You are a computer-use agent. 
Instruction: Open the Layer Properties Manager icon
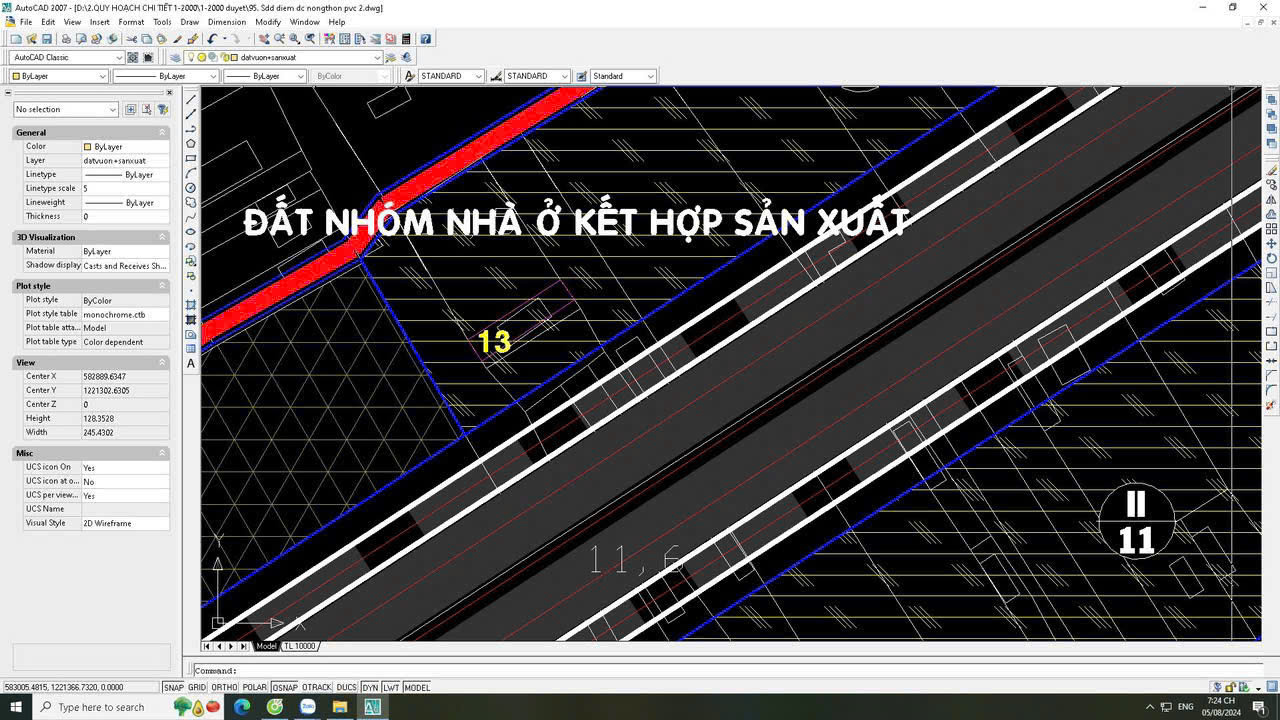click(175, 58)
